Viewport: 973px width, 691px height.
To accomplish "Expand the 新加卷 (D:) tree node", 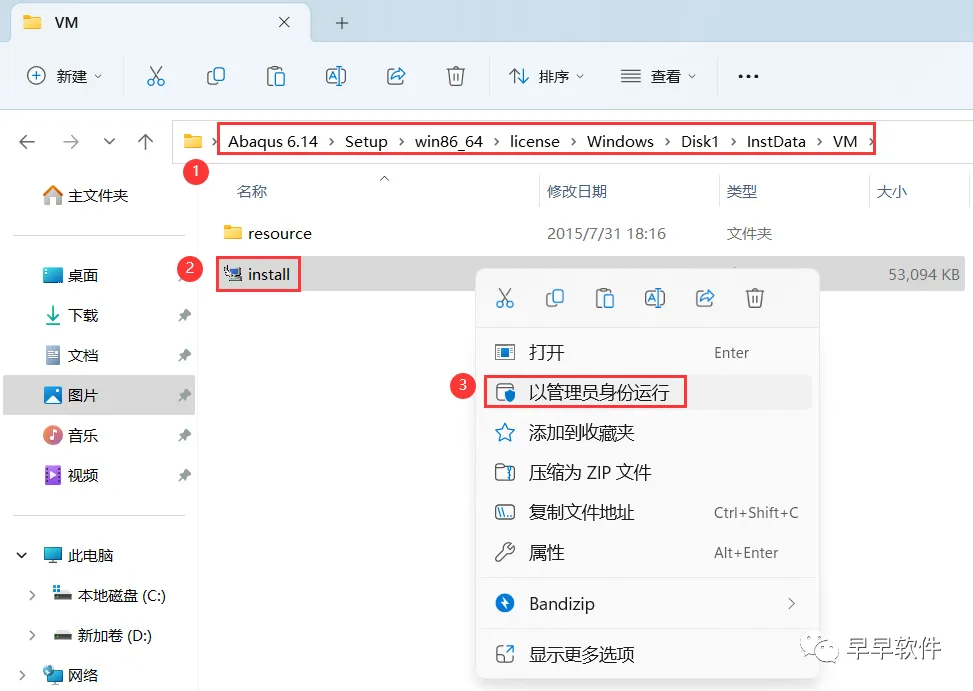I will tap(32, 635).
